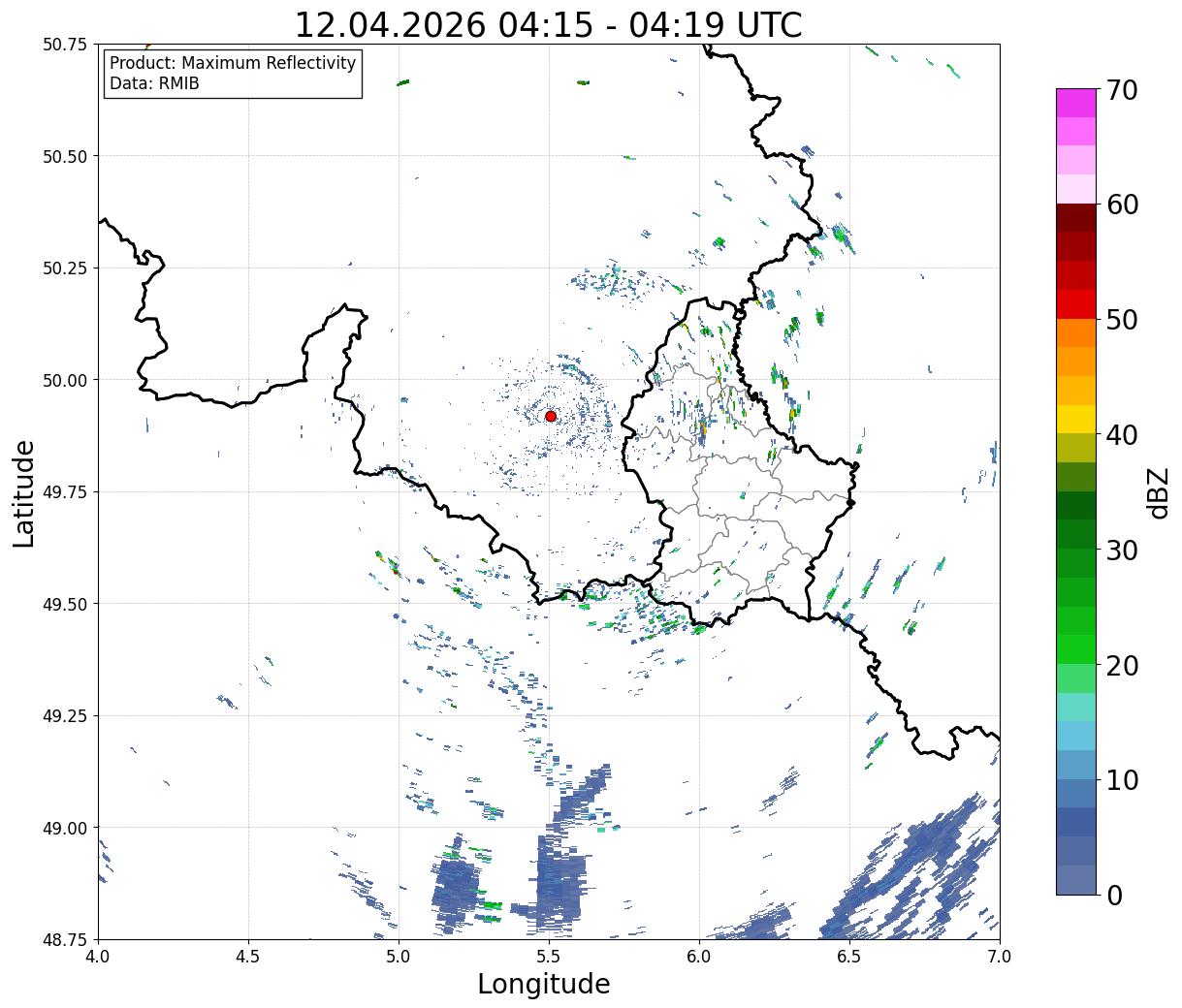Click the 50.75 latitude tick label

[65, 45]
